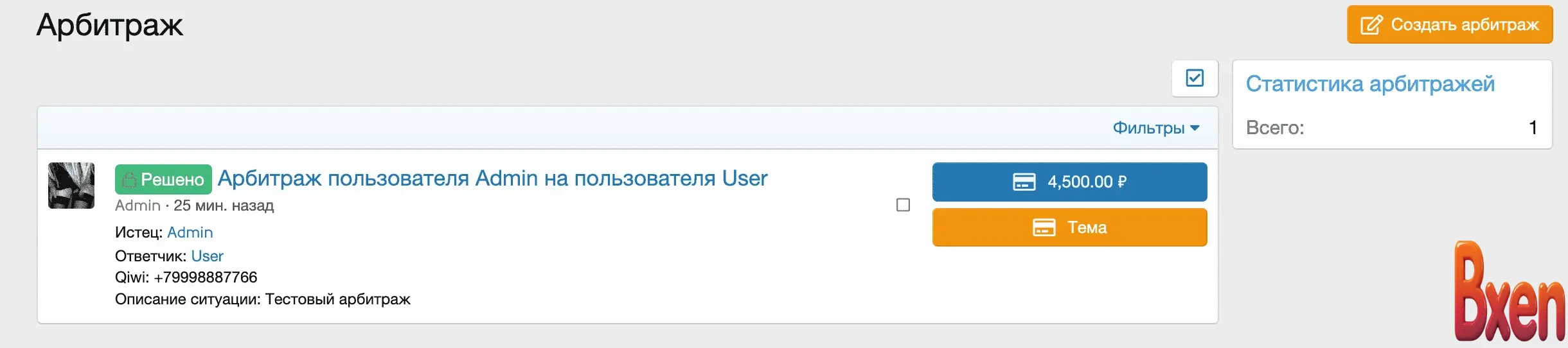Click the lock icon on the Решено badge
The image size is (1568, 348).
coord(129,180)
